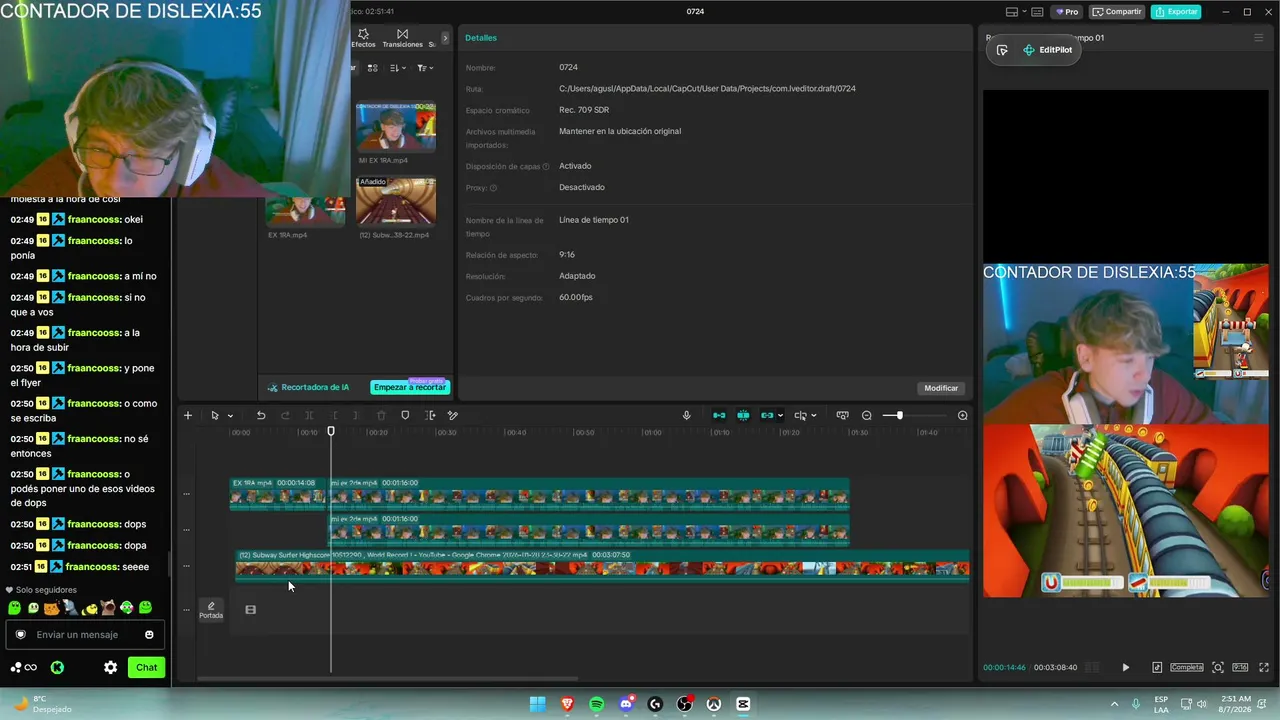Viewport: 1280px width, 720px height.
Task: Click the Chat button in stream chat
Action: click(147, 667)
